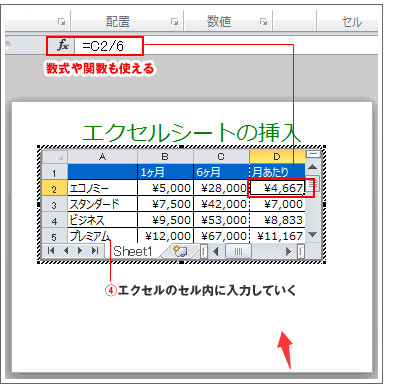Select column D header
The height and width of the screenshot is (388, 394).
(277, 157)
